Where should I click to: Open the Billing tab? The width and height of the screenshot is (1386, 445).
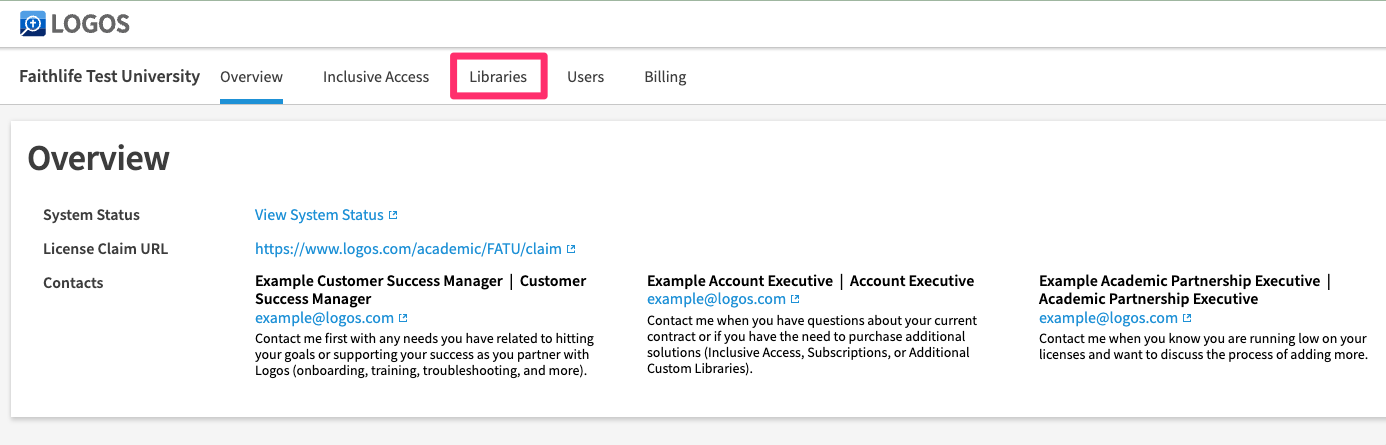pos(665,77)
